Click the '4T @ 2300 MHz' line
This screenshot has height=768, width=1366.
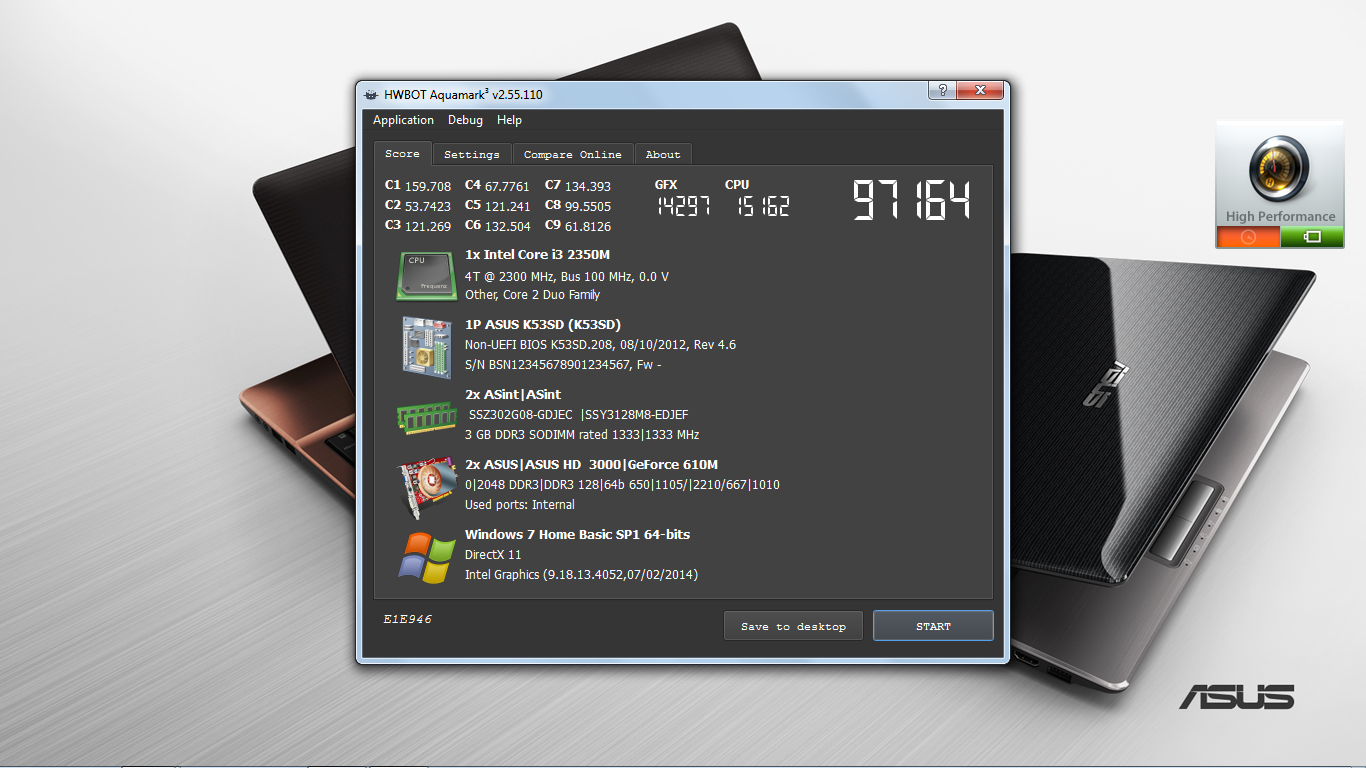[x=567, y=276]
